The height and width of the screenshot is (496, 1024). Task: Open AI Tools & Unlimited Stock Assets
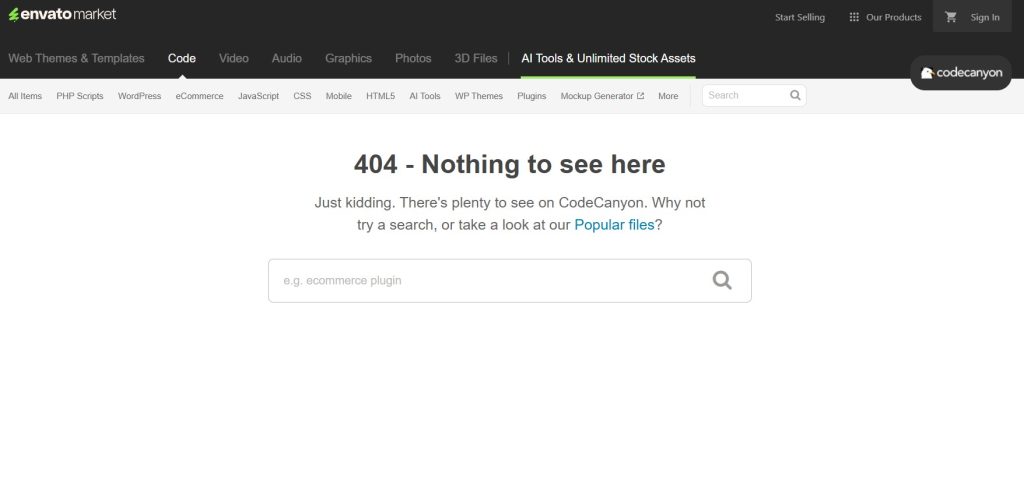coord(608,58)
